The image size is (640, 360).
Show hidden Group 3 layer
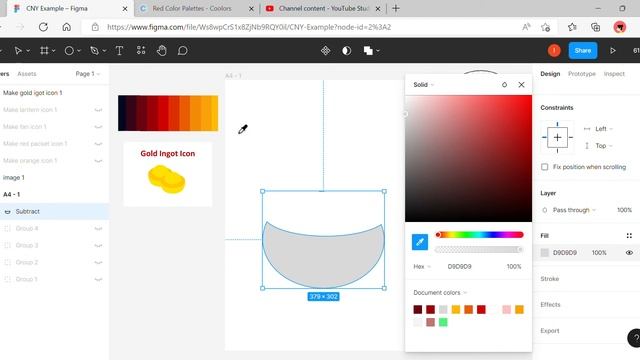(98, 245)
